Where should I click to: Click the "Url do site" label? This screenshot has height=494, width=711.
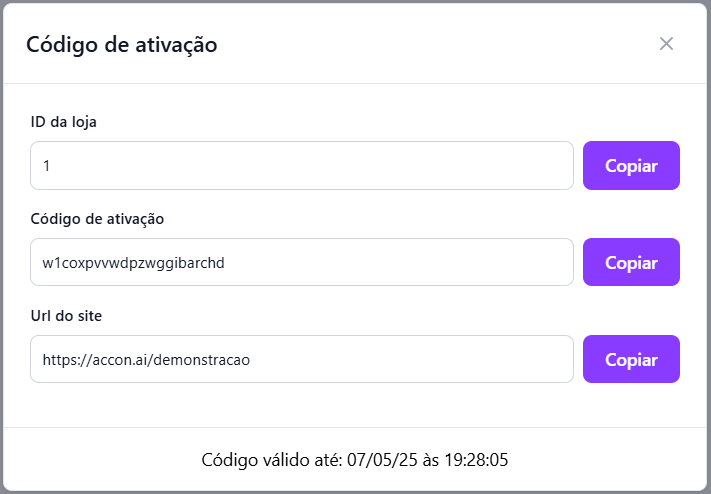[66, 316]
